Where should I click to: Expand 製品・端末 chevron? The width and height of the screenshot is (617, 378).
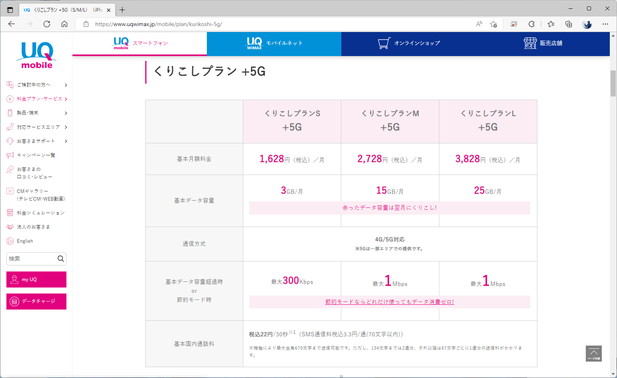[66, 113]
